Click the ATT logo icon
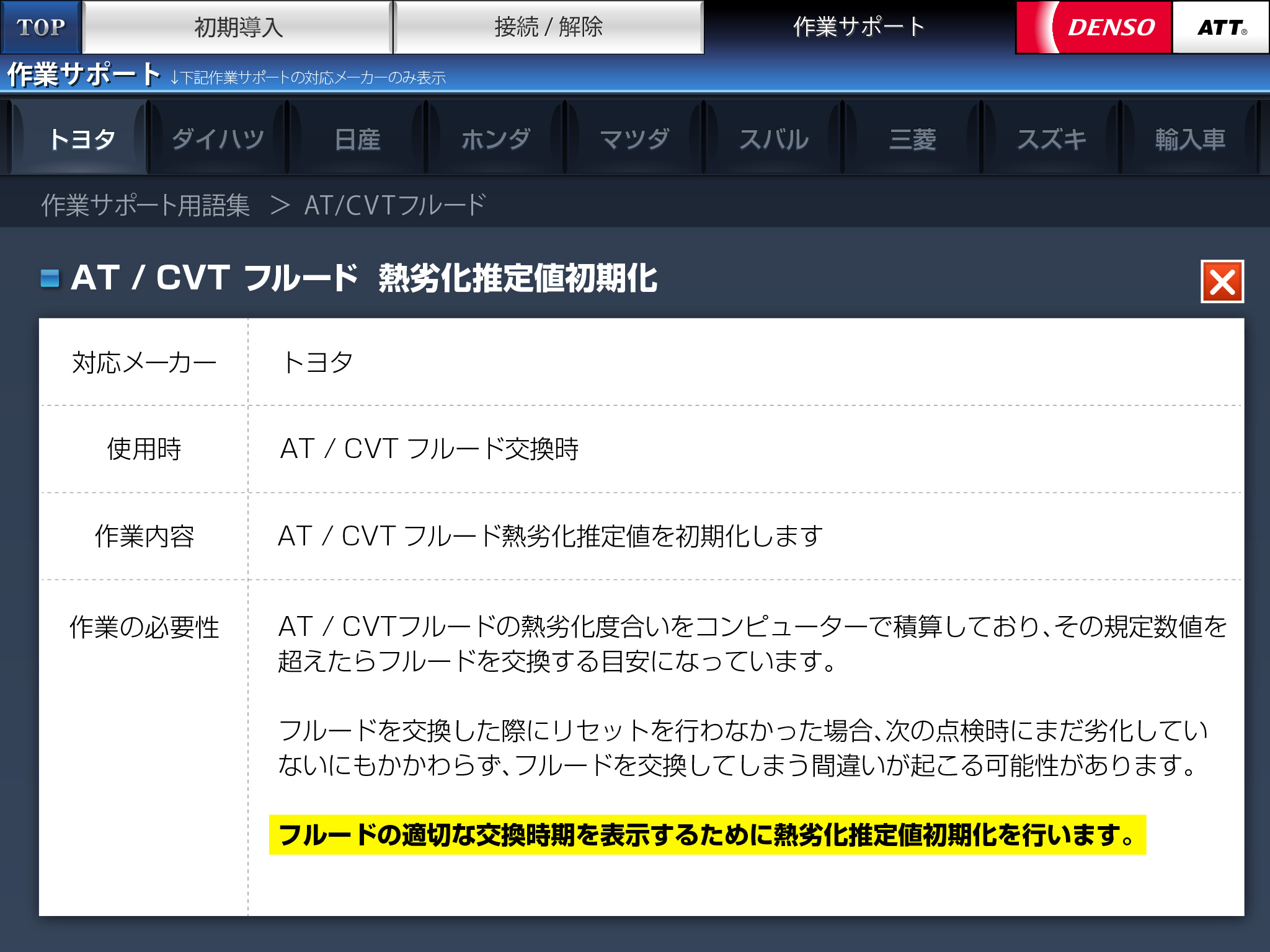Screen dimensions: 1270x952 point(1220,27)
